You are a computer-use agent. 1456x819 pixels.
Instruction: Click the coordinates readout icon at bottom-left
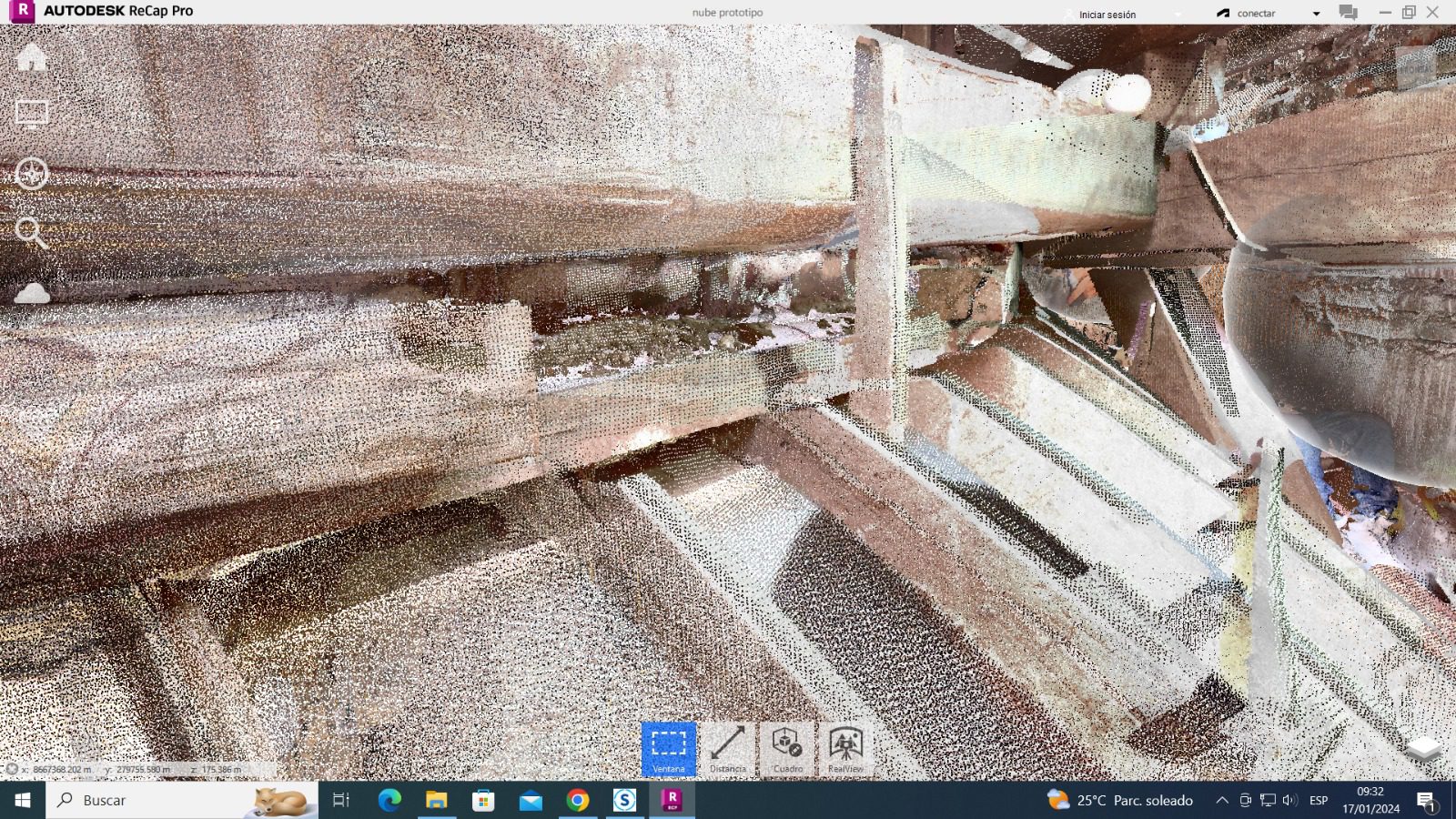(12, 769)
